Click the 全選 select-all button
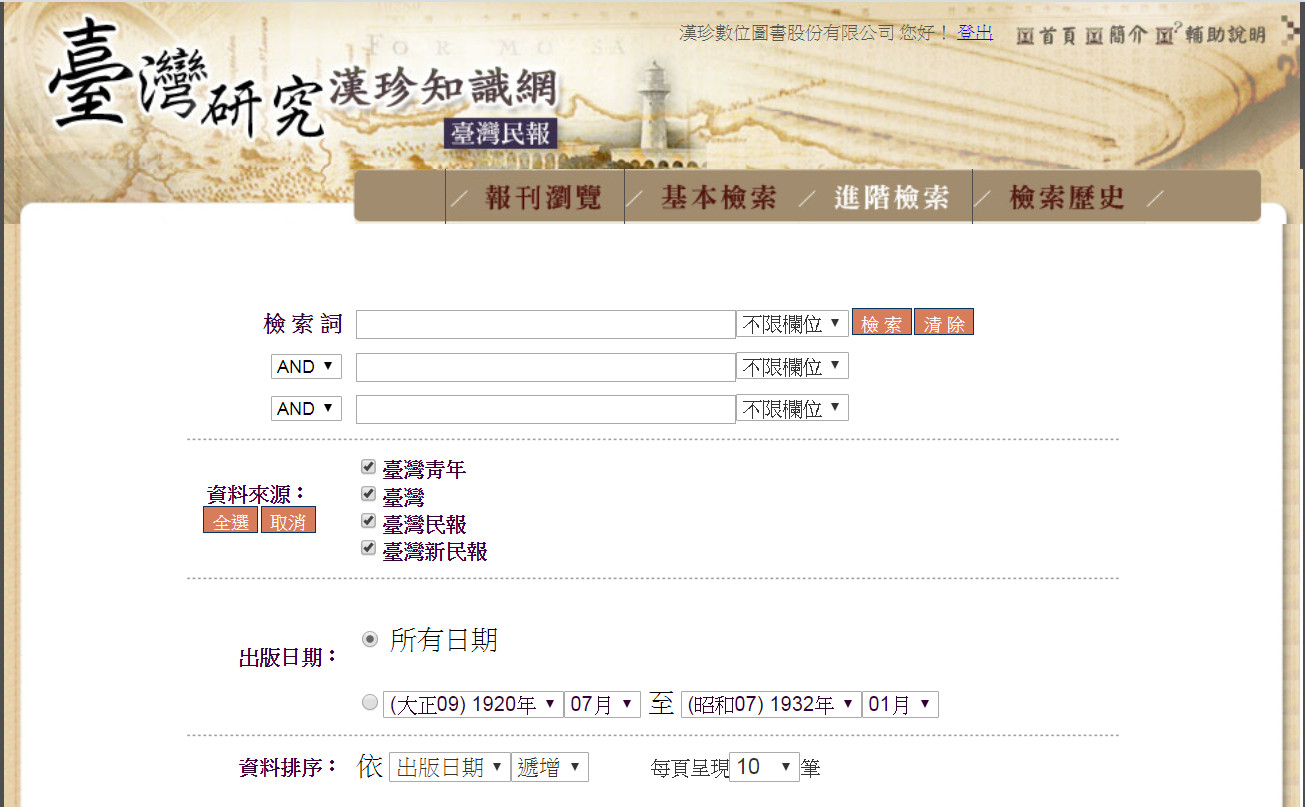Image resolution: width=1305 pixels, height=807 pixels. click(x=231, y=521)
